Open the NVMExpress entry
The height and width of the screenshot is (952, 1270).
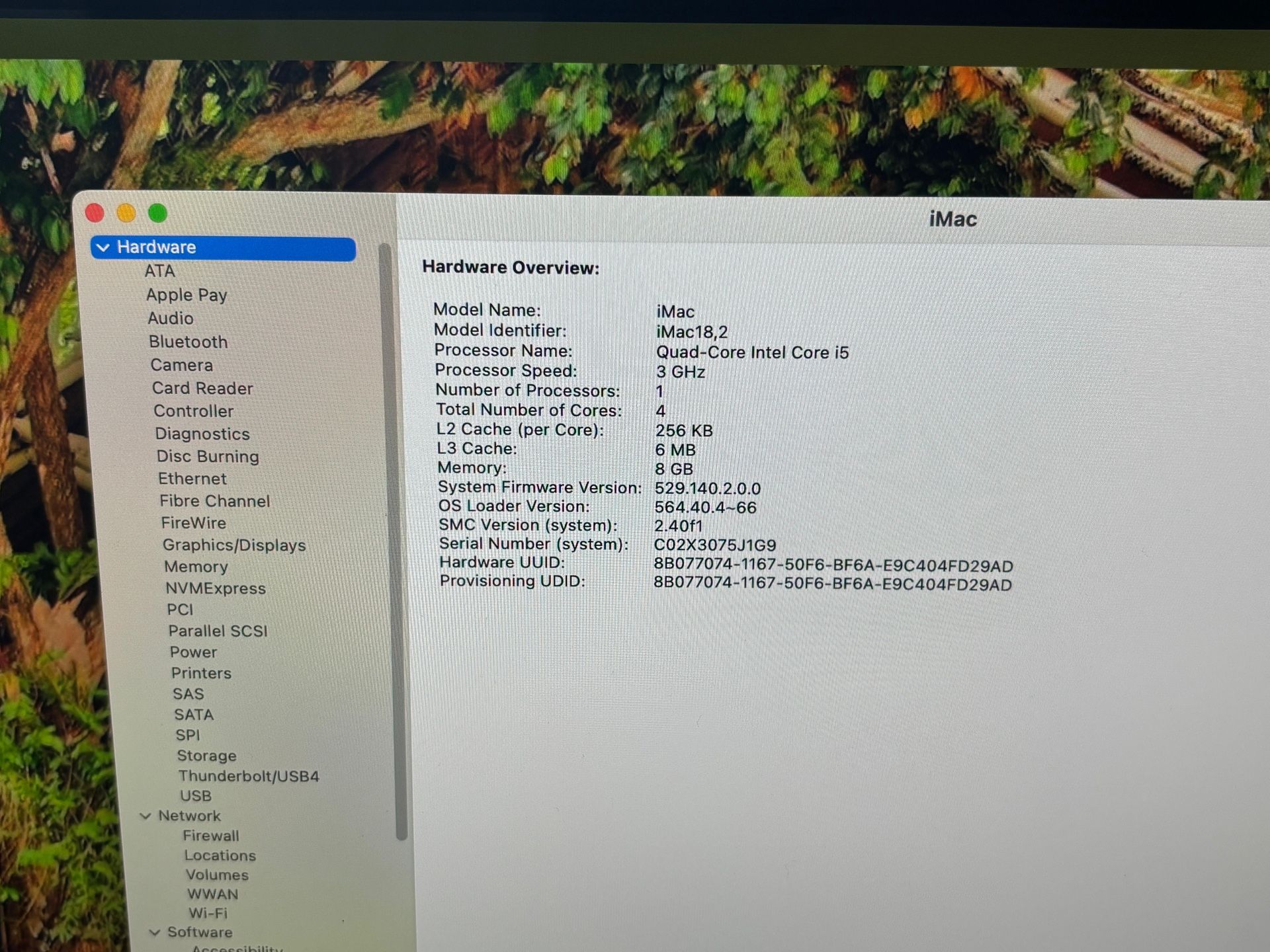(216, 588)
